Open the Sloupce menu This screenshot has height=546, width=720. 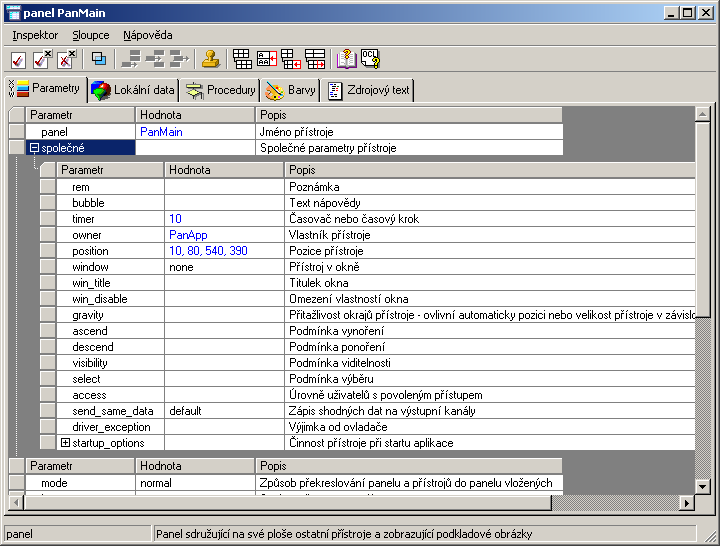[91, 35]
